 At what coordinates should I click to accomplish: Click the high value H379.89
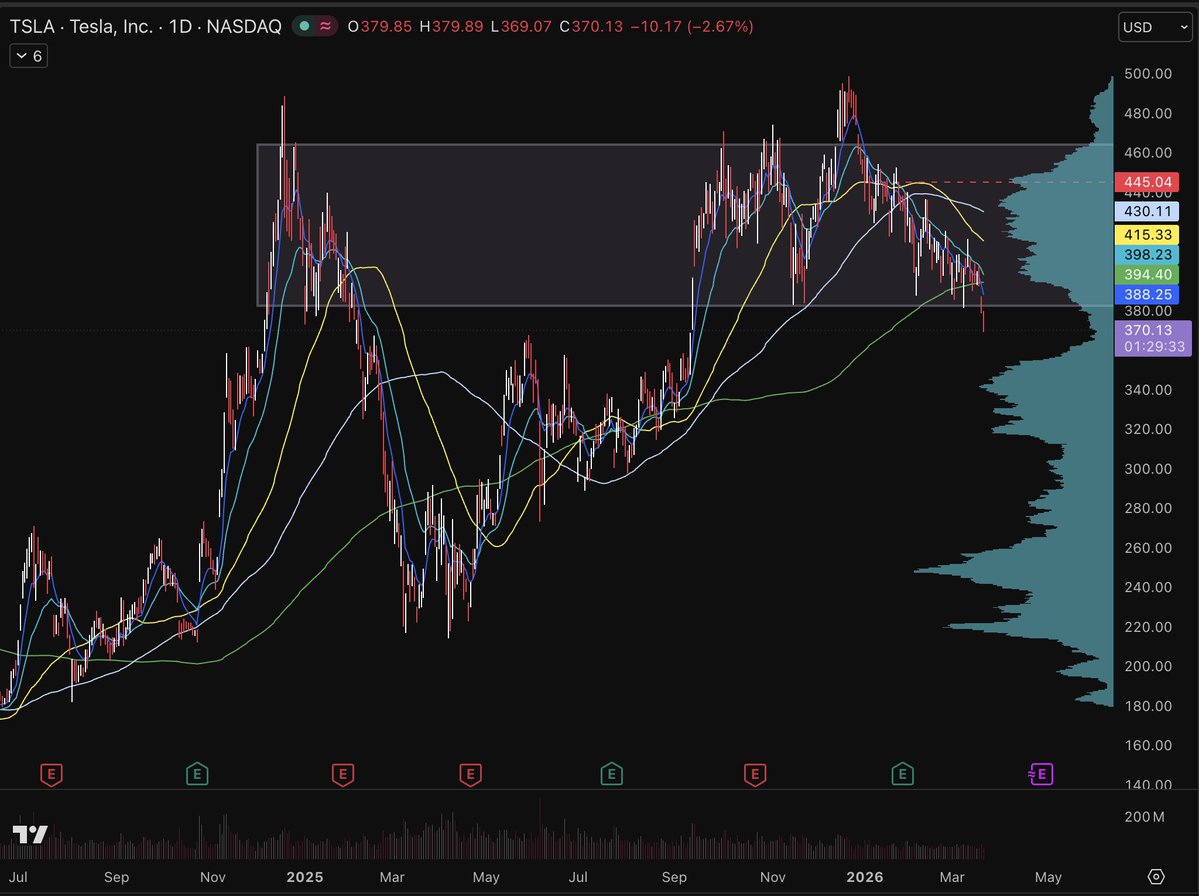tap(451, 27)
